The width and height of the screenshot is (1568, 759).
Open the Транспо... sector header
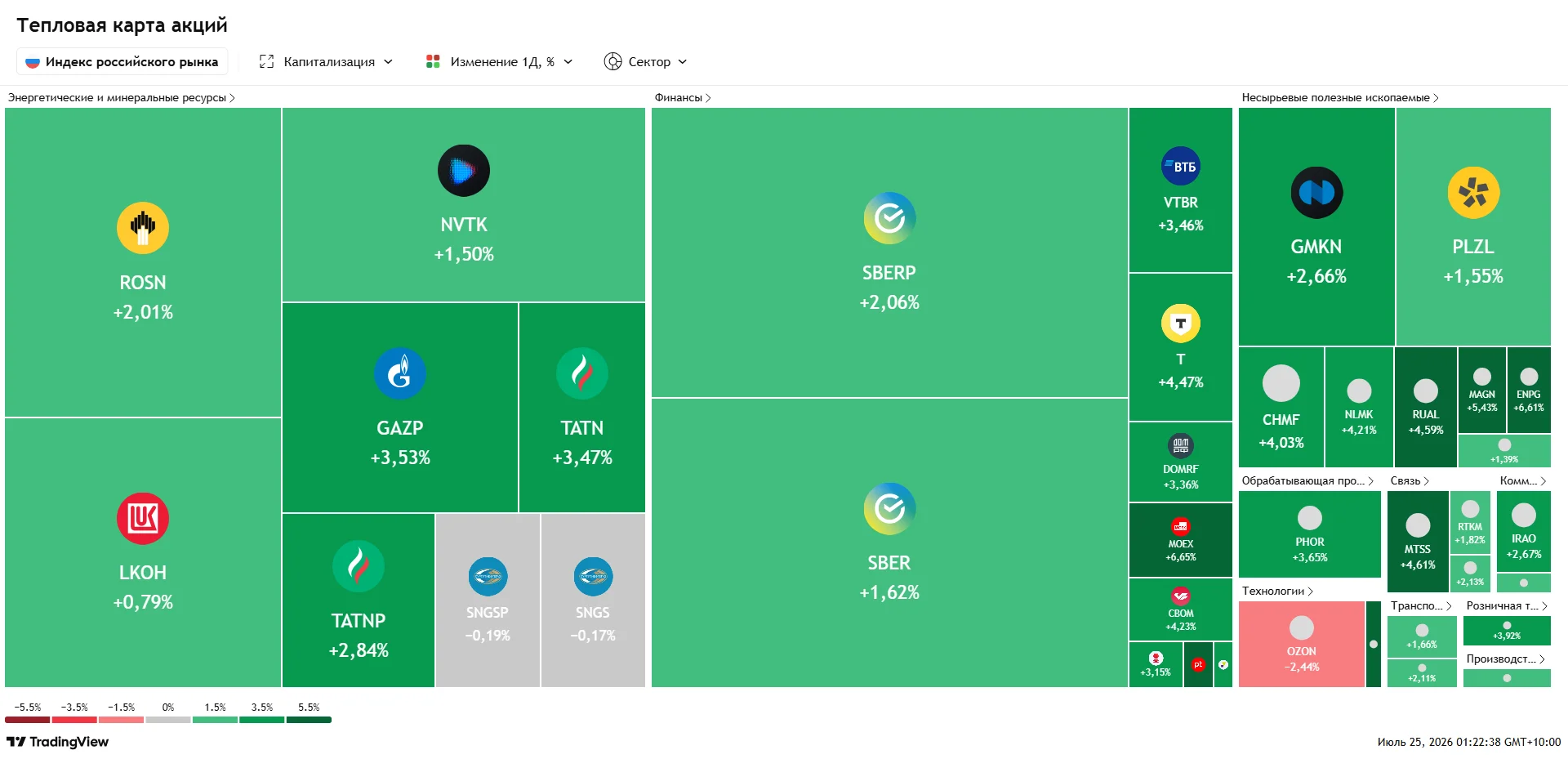pos(1421,605)
